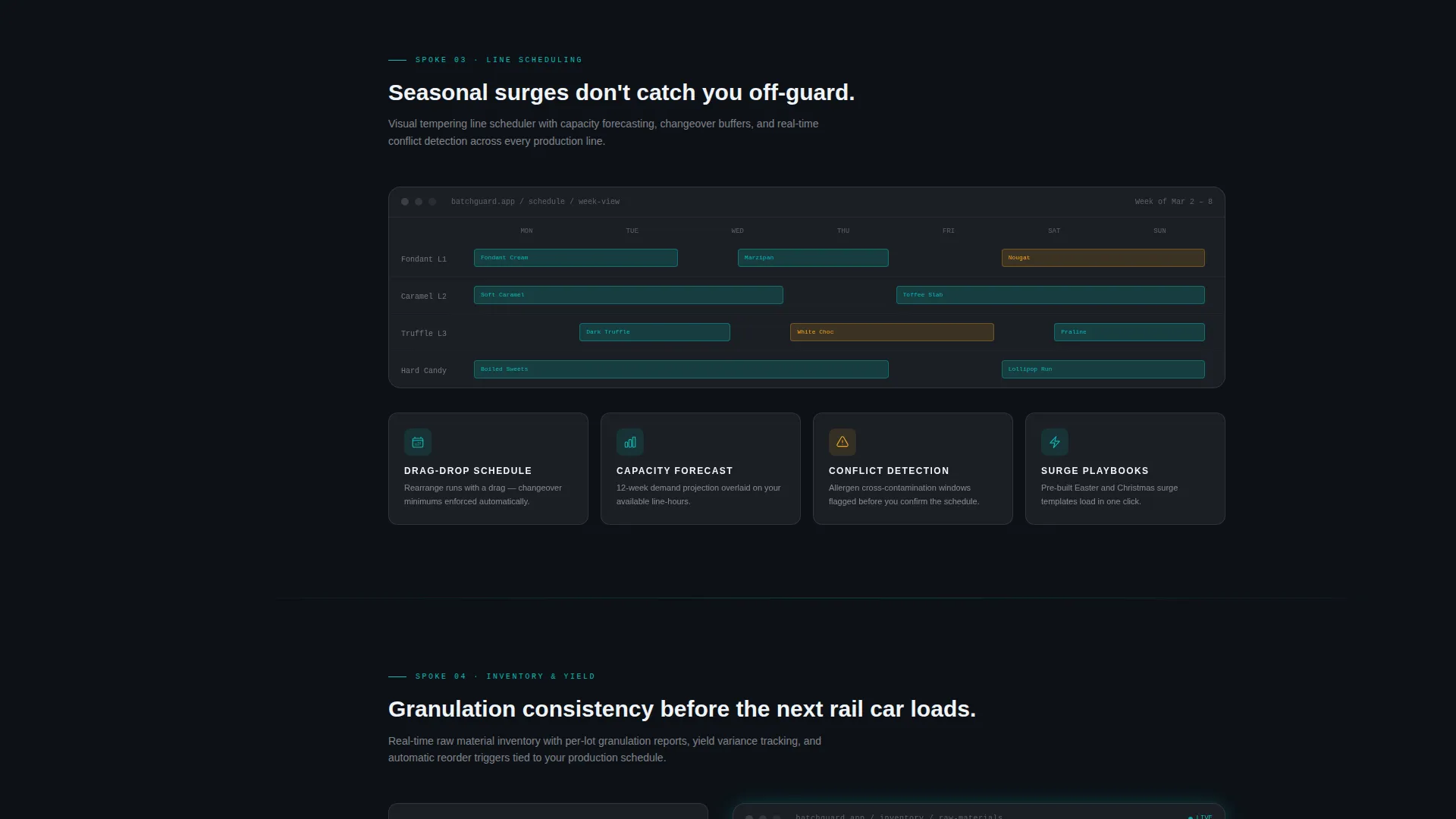Click the Caramel L2 row label

[x=424, y=297]
